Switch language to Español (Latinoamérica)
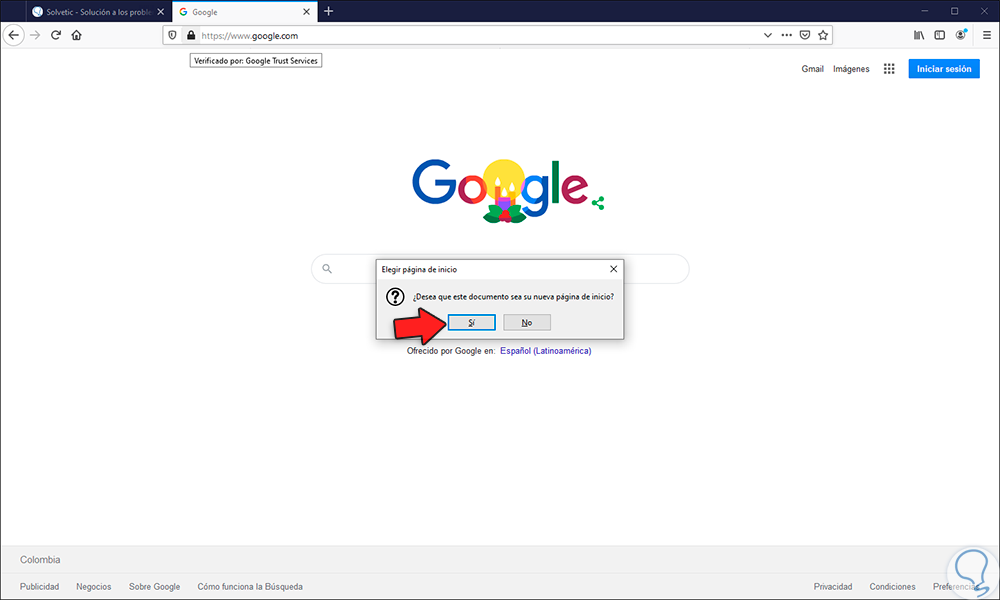Image resolution: width=1000 pixels, height=600 pixels. pos(545,351)
